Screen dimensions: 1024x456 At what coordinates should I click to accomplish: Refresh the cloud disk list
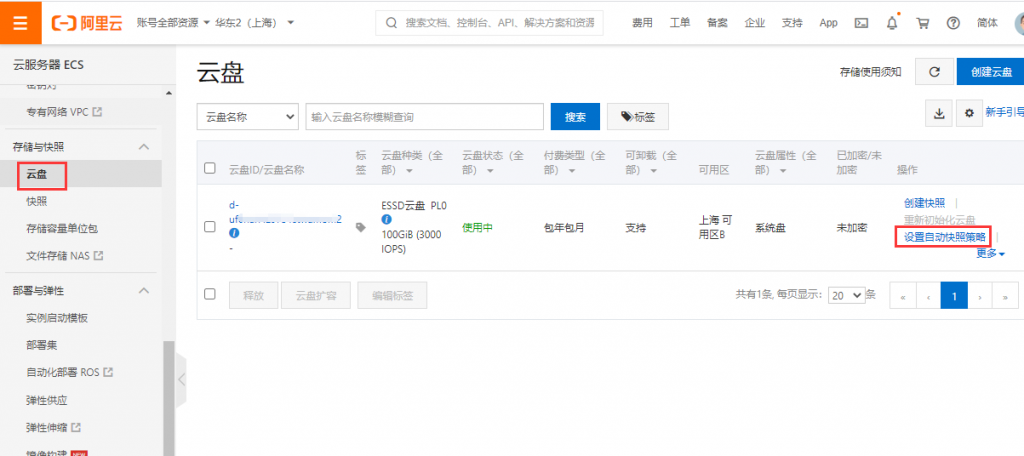933,71
